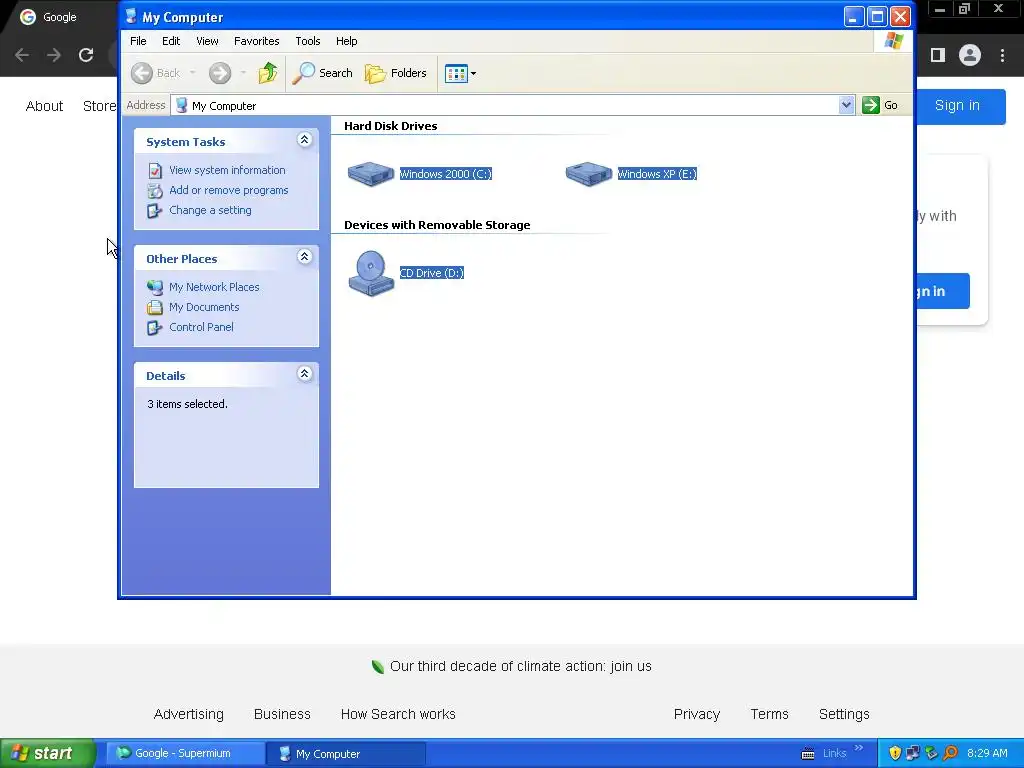Reload the page in Supermium browser
1024x768 pixels.
pos(86,55)
